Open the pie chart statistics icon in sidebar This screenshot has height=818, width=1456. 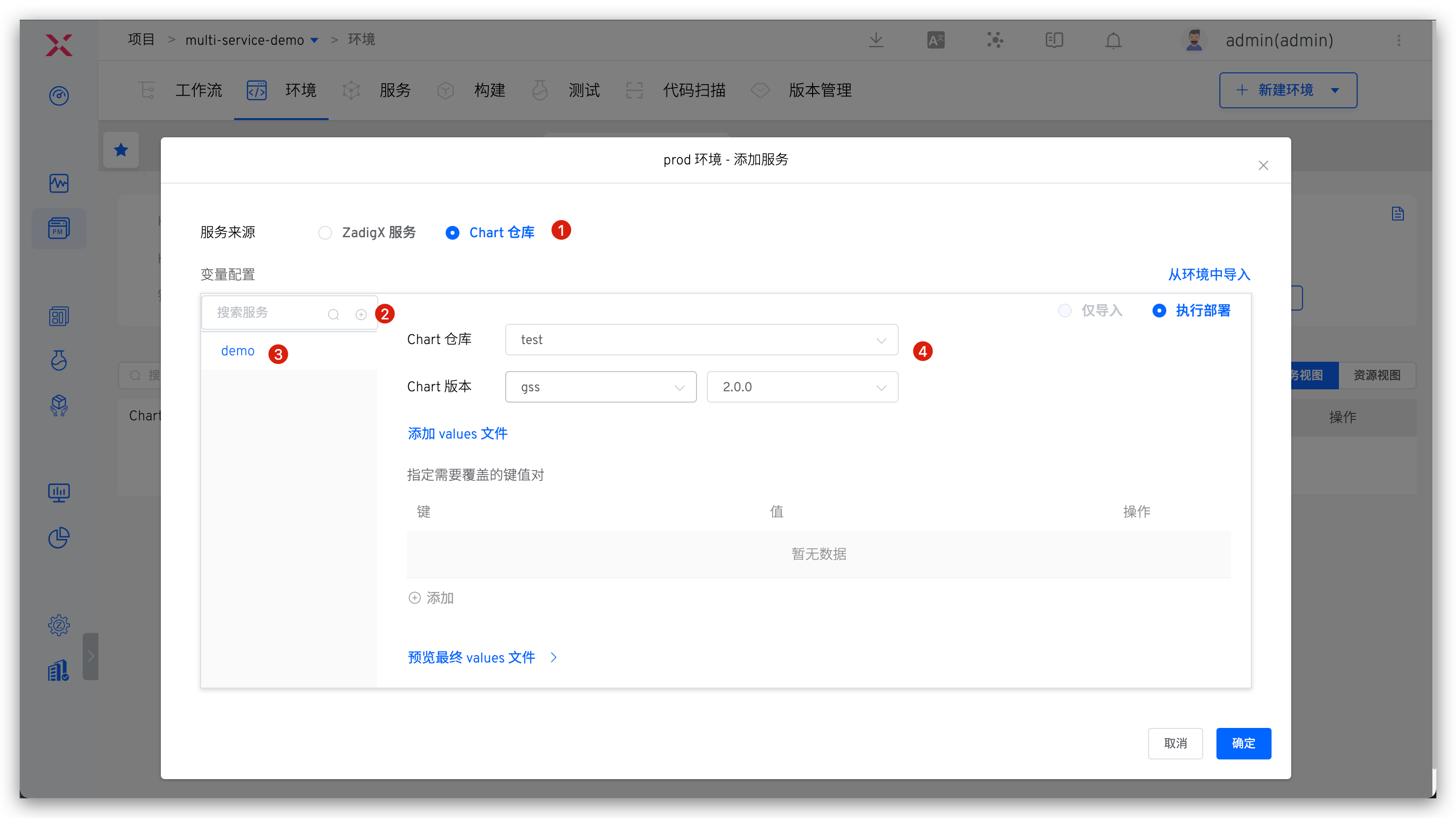coord(59,537)
